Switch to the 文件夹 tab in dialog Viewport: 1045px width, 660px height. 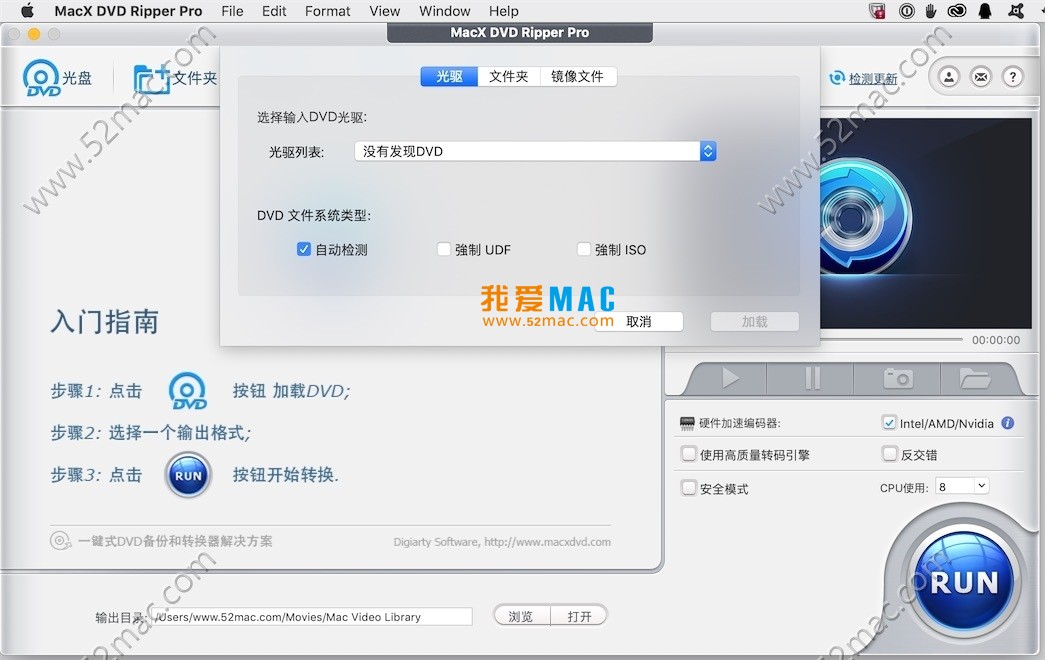tap(509, 77)
